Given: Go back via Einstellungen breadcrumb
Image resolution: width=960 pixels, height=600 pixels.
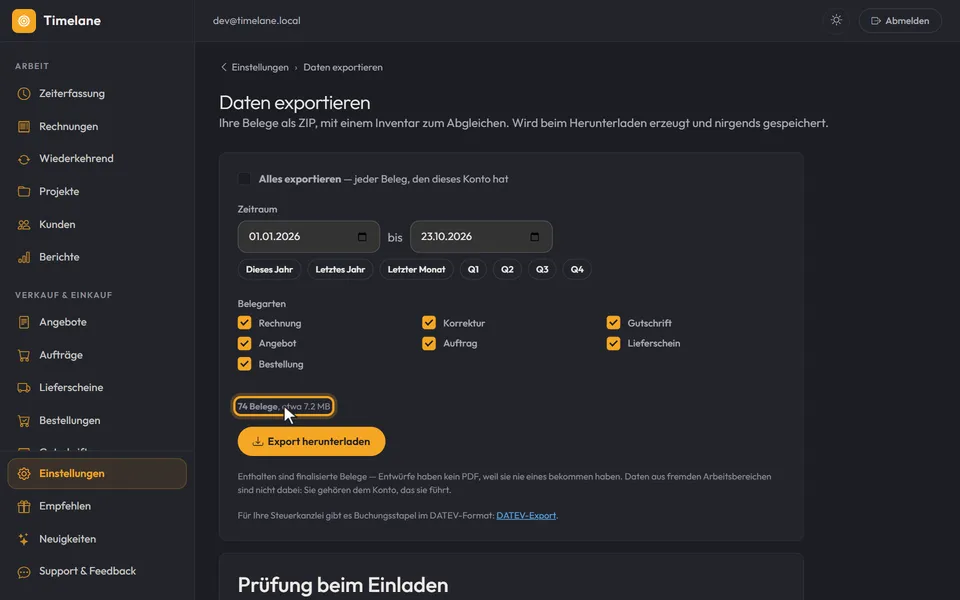Looking at the screenshot, I should (260, 67).
